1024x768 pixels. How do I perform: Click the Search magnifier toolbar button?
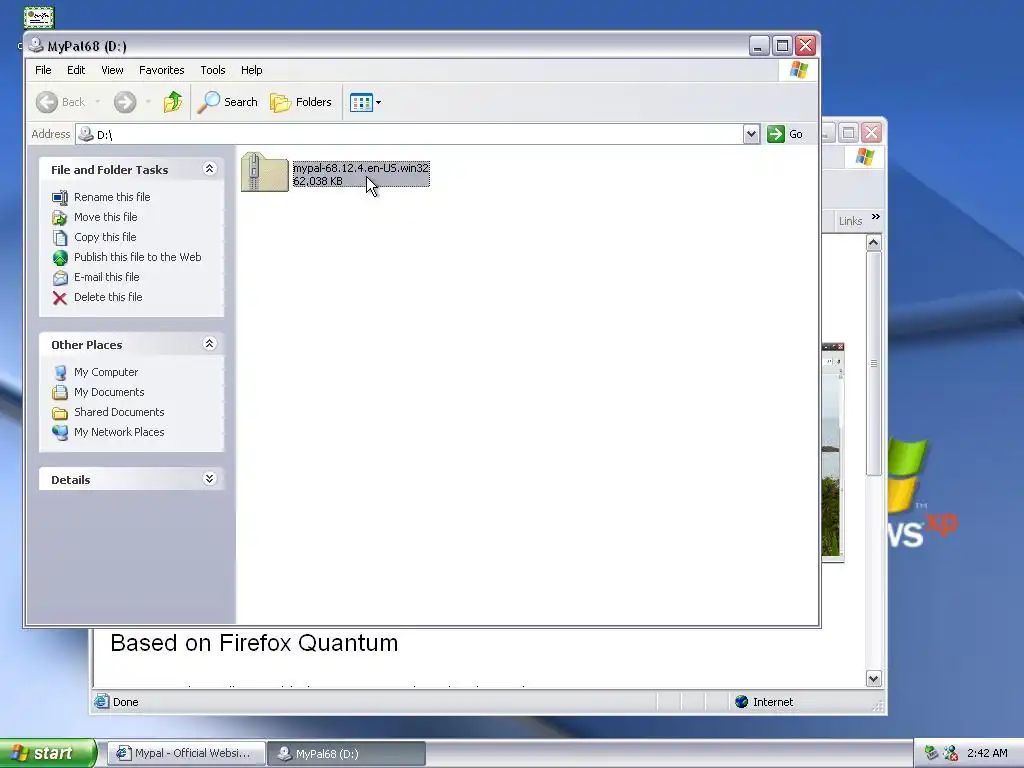pyautogui.click(x=228, y=102)
